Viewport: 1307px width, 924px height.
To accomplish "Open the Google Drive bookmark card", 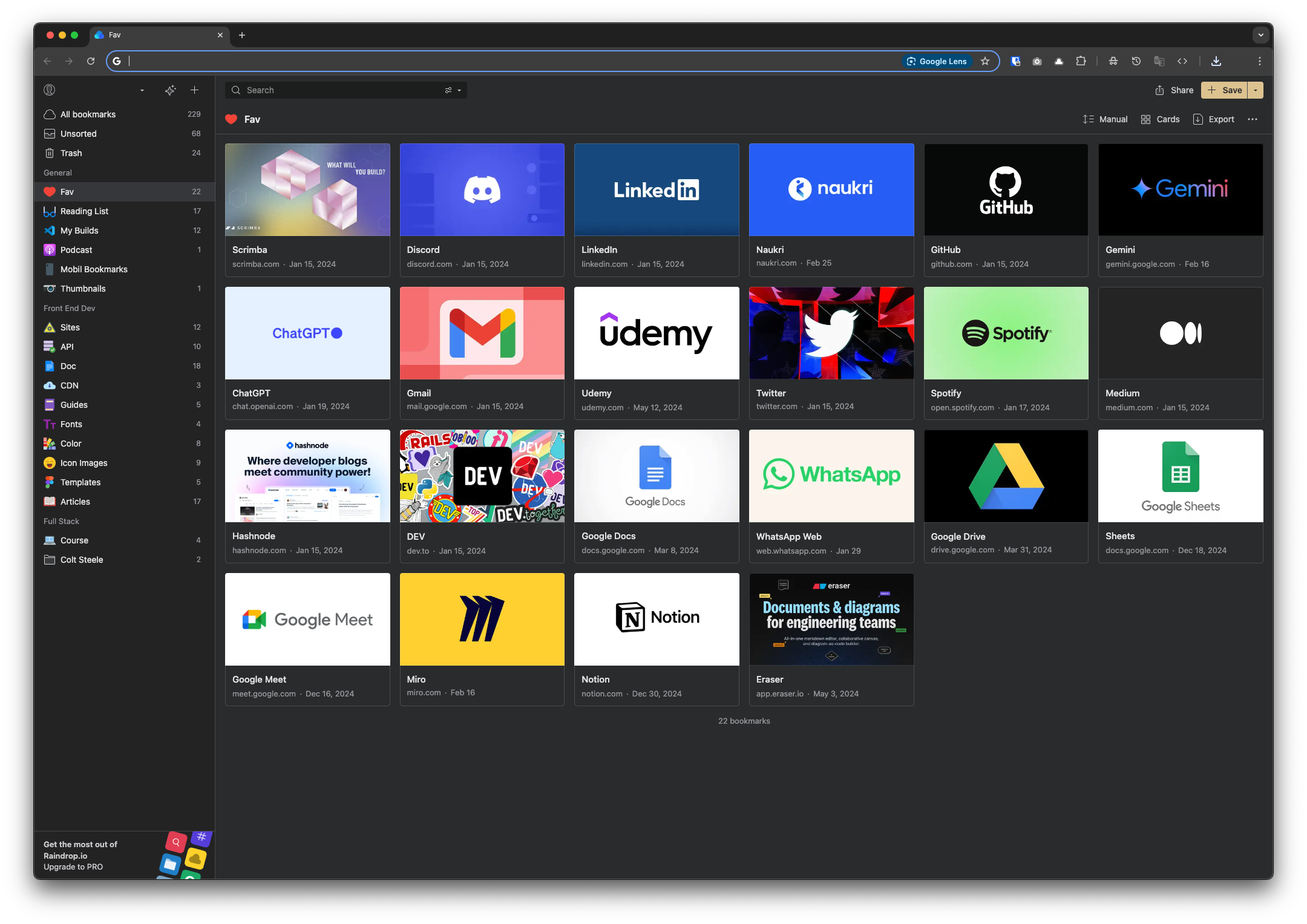I will click(x=1006, y=496).
